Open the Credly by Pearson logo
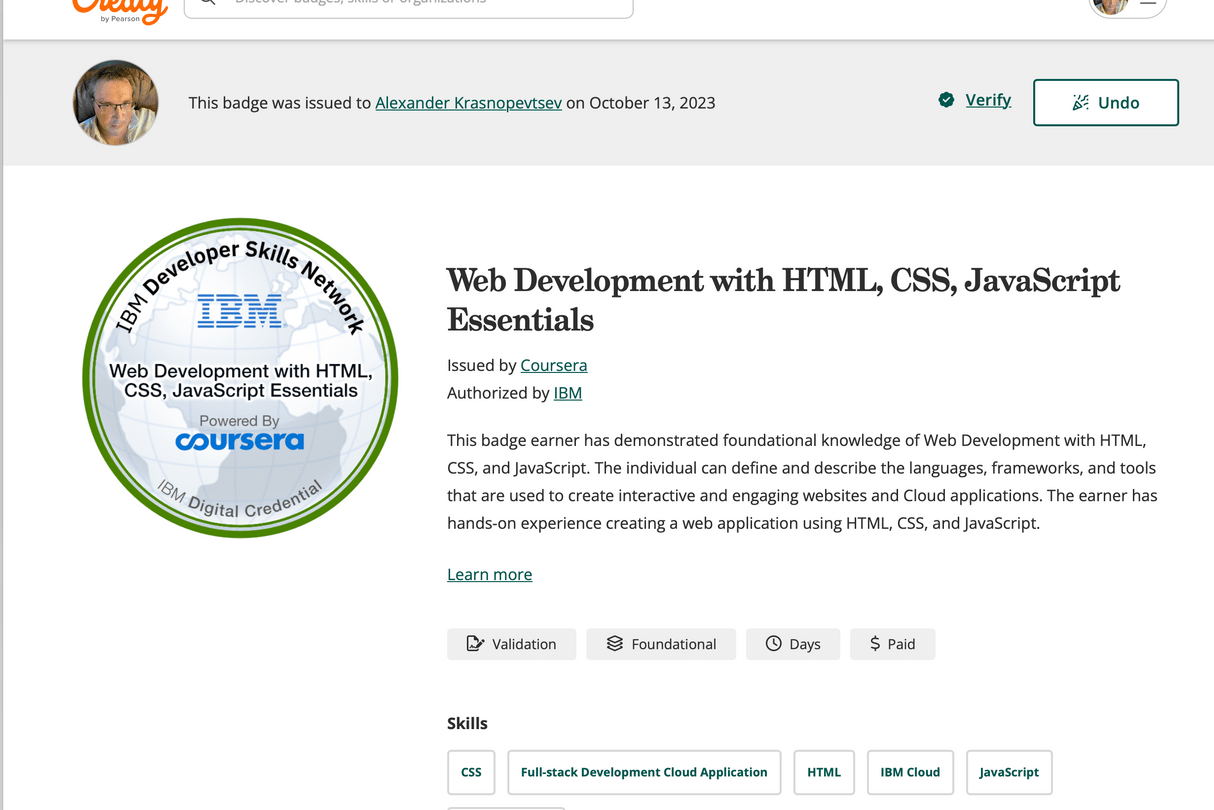Viewport: 1214px width, 810px height. [x=119, y=10]
